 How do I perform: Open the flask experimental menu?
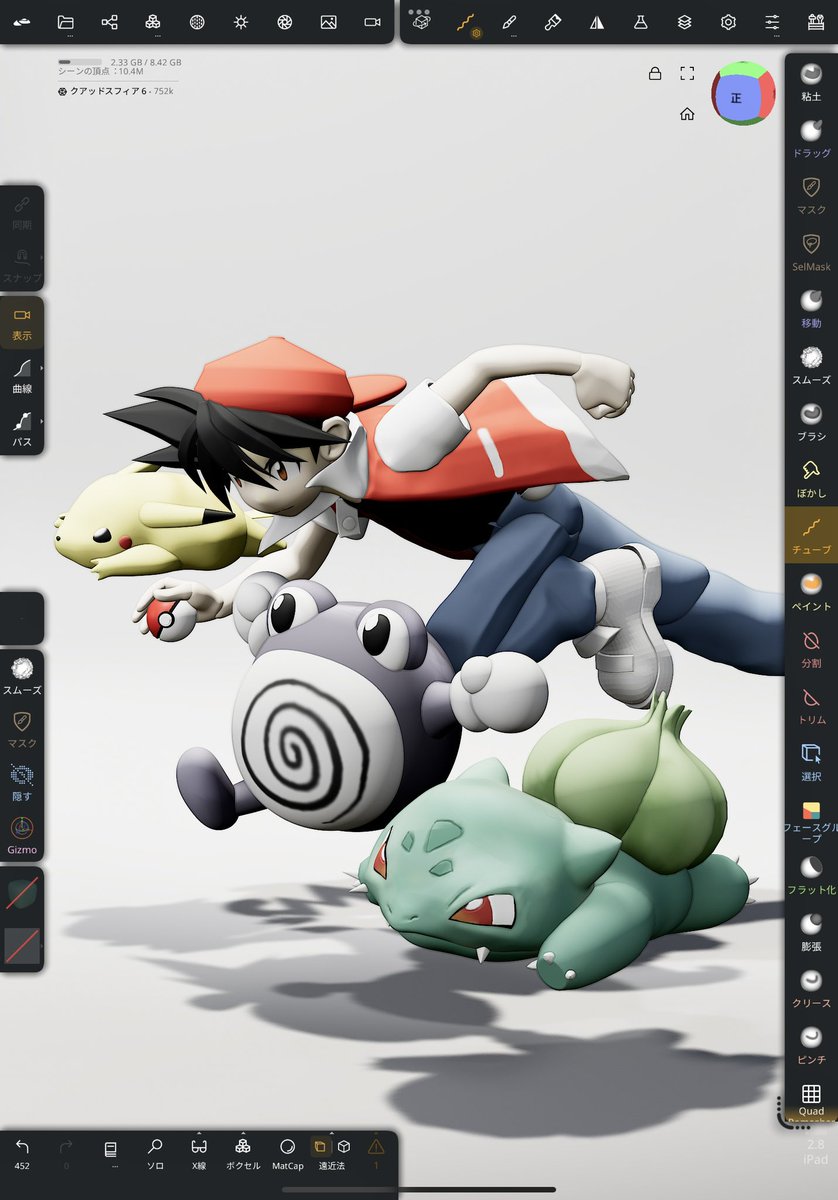tap(641, 22)
